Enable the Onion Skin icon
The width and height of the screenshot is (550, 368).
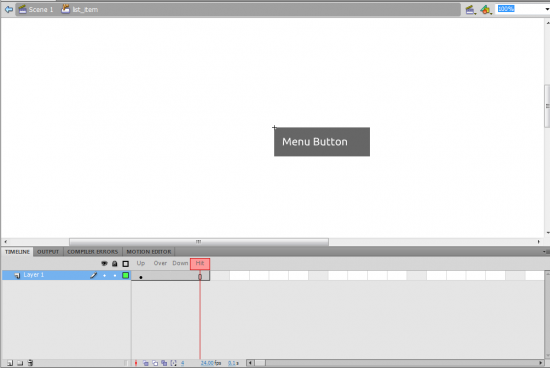pyautogui.click(x=146, y=363)
